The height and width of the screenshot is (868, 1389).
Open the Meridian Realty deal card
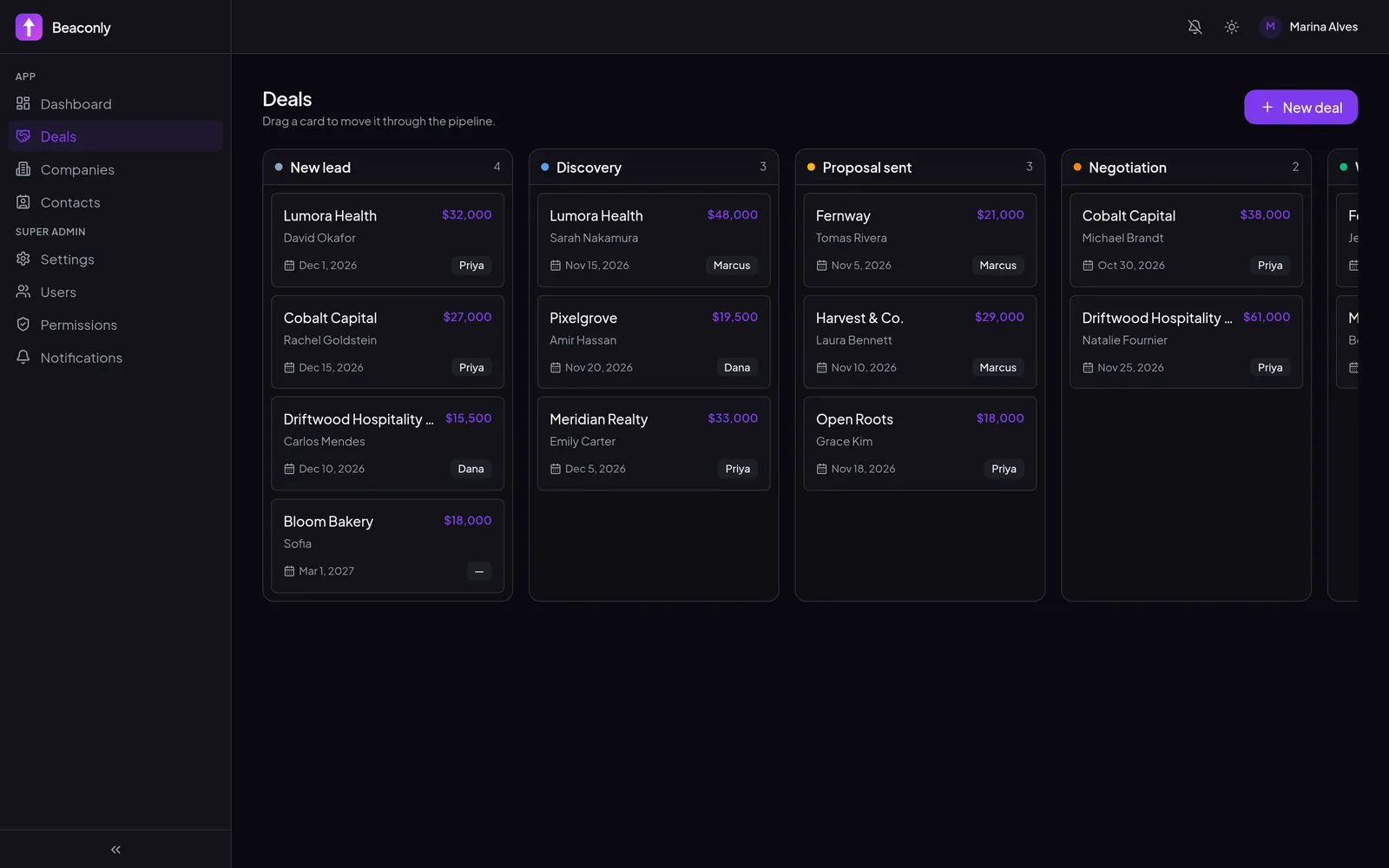654,444
